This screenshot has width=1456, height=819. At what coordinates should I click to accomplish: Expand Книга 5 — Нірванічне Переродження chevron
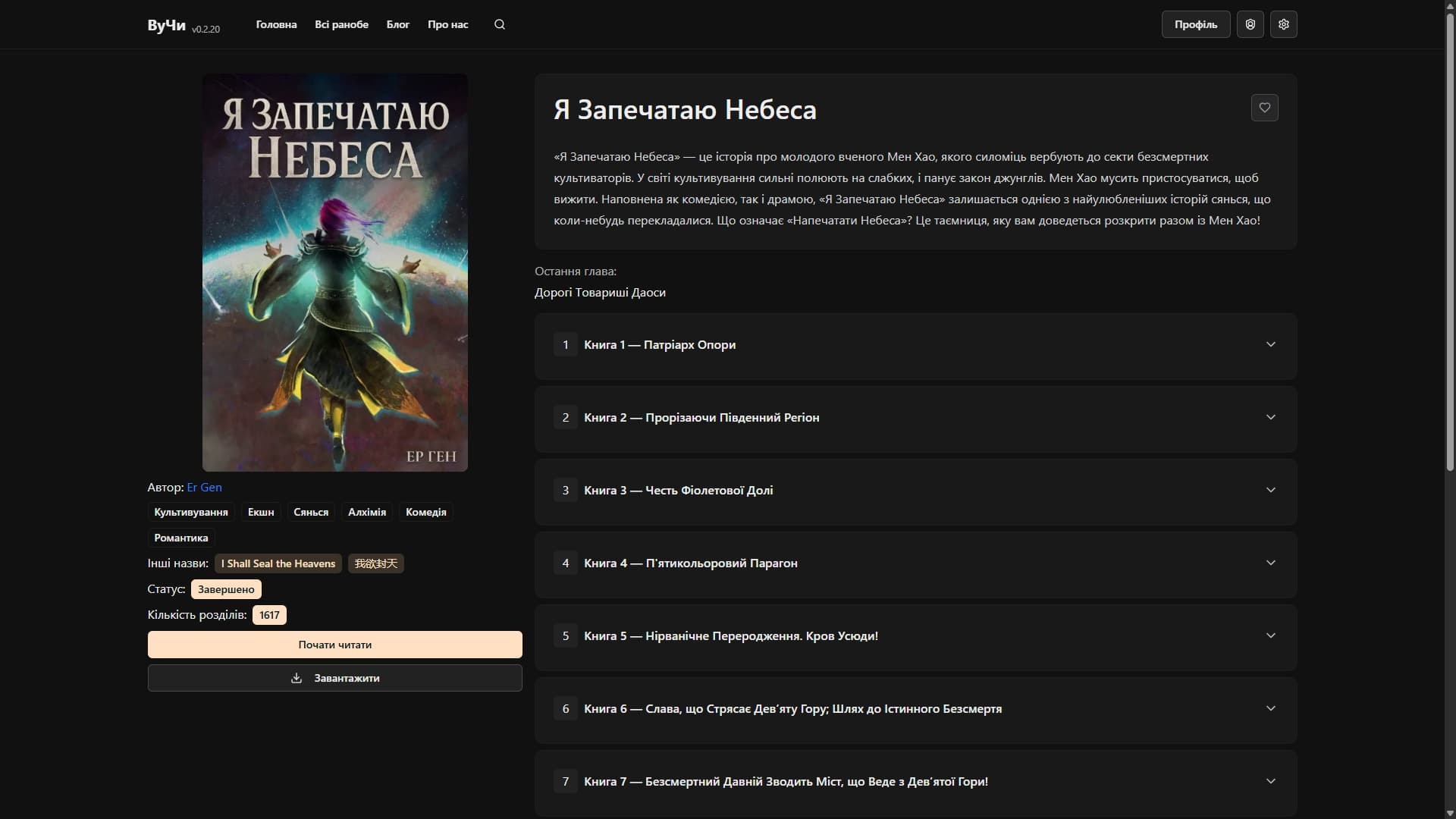click(x=1271, y=635)
